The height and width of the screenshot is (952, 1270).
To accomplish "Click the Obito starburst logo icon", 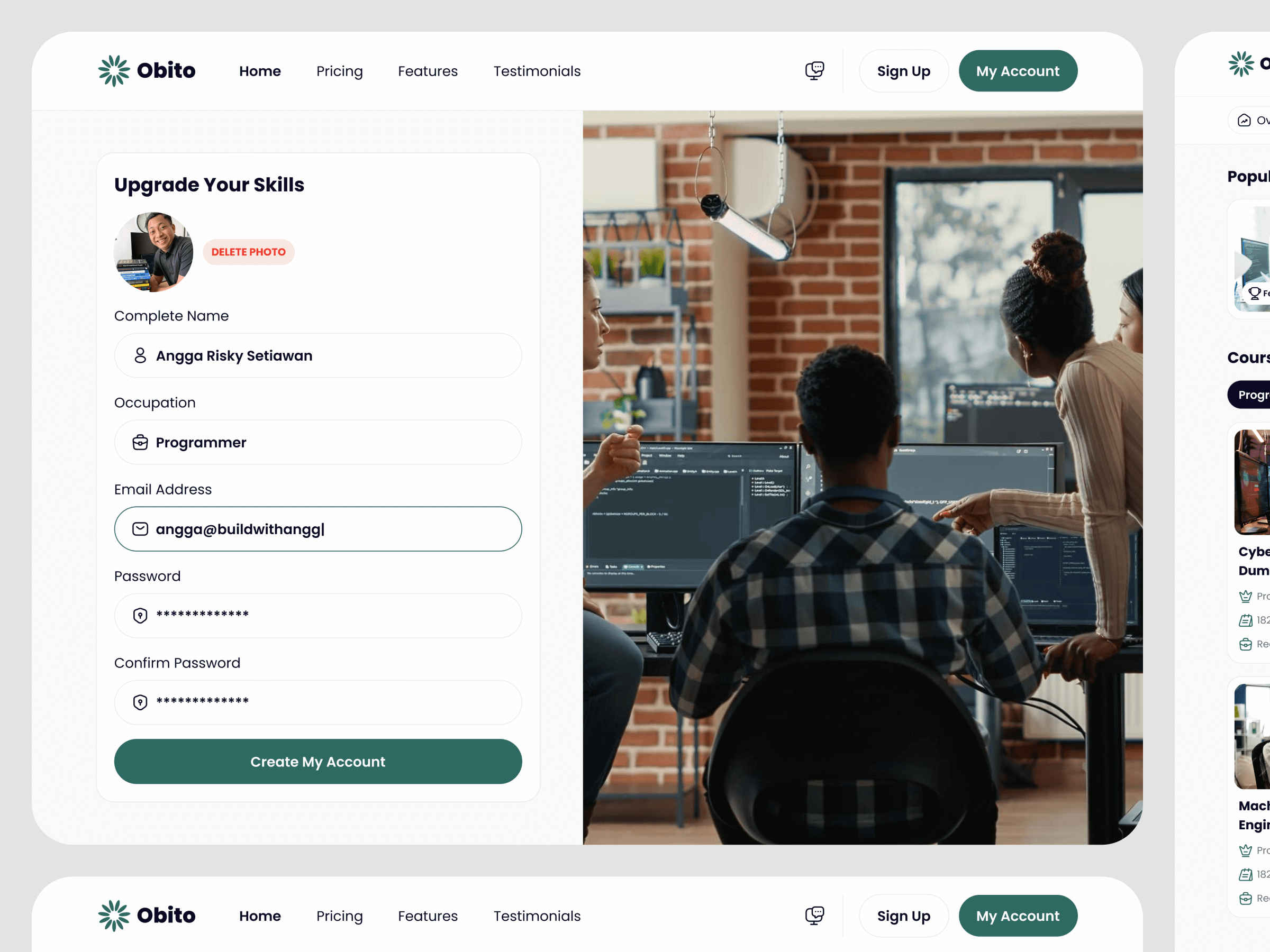I will coord(114,71).
